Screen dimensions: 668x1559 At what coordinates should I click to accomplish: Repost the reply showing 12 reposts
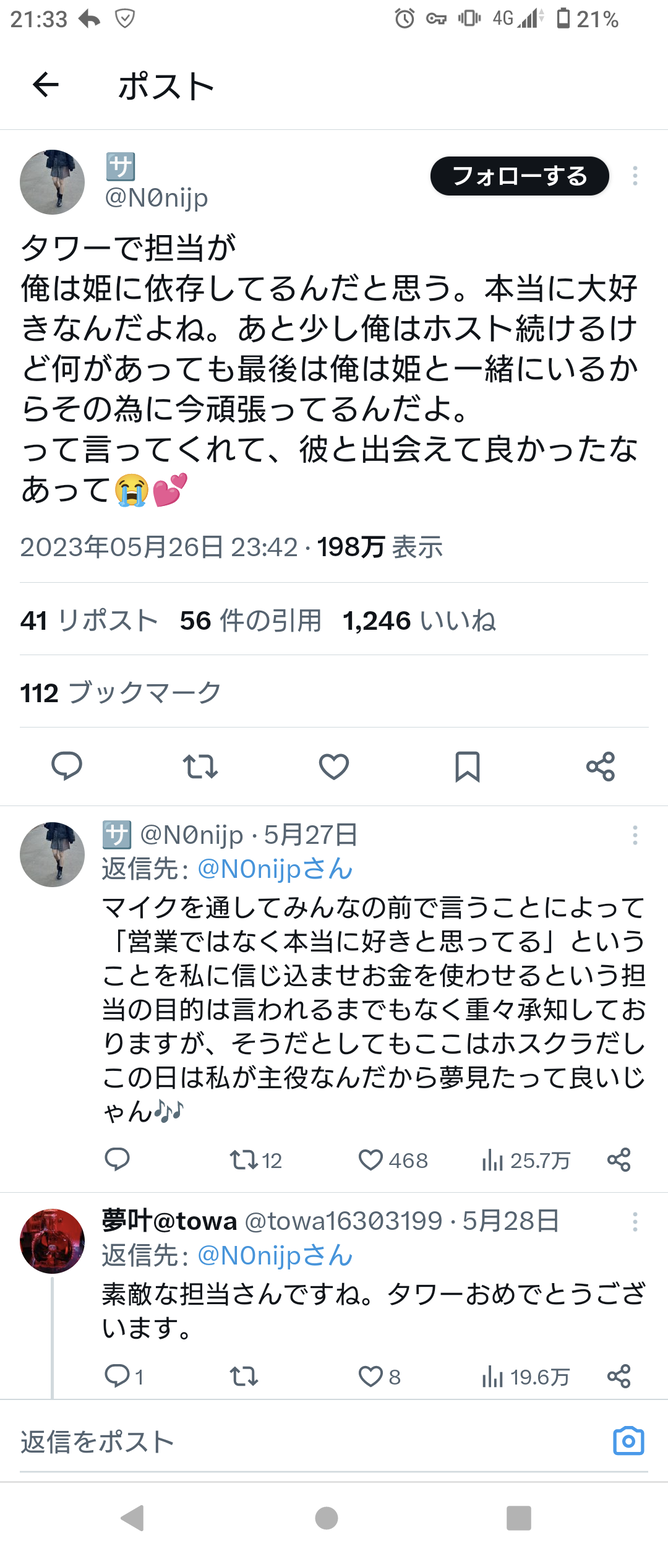coord(243,1160)
